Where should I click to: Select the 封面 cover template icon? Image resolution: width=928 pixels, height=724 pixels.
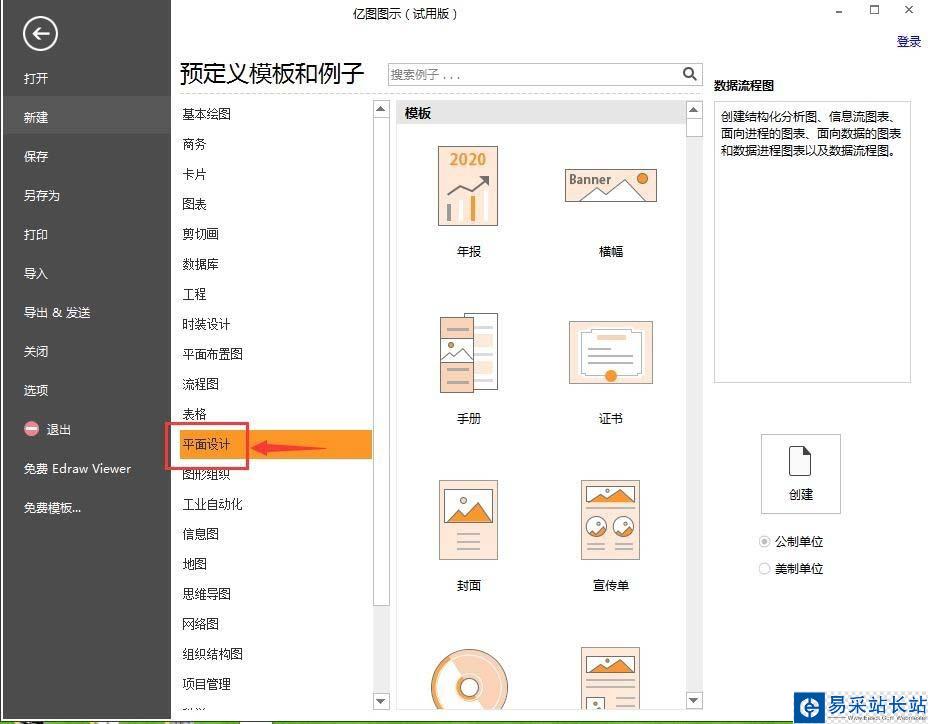468,520
